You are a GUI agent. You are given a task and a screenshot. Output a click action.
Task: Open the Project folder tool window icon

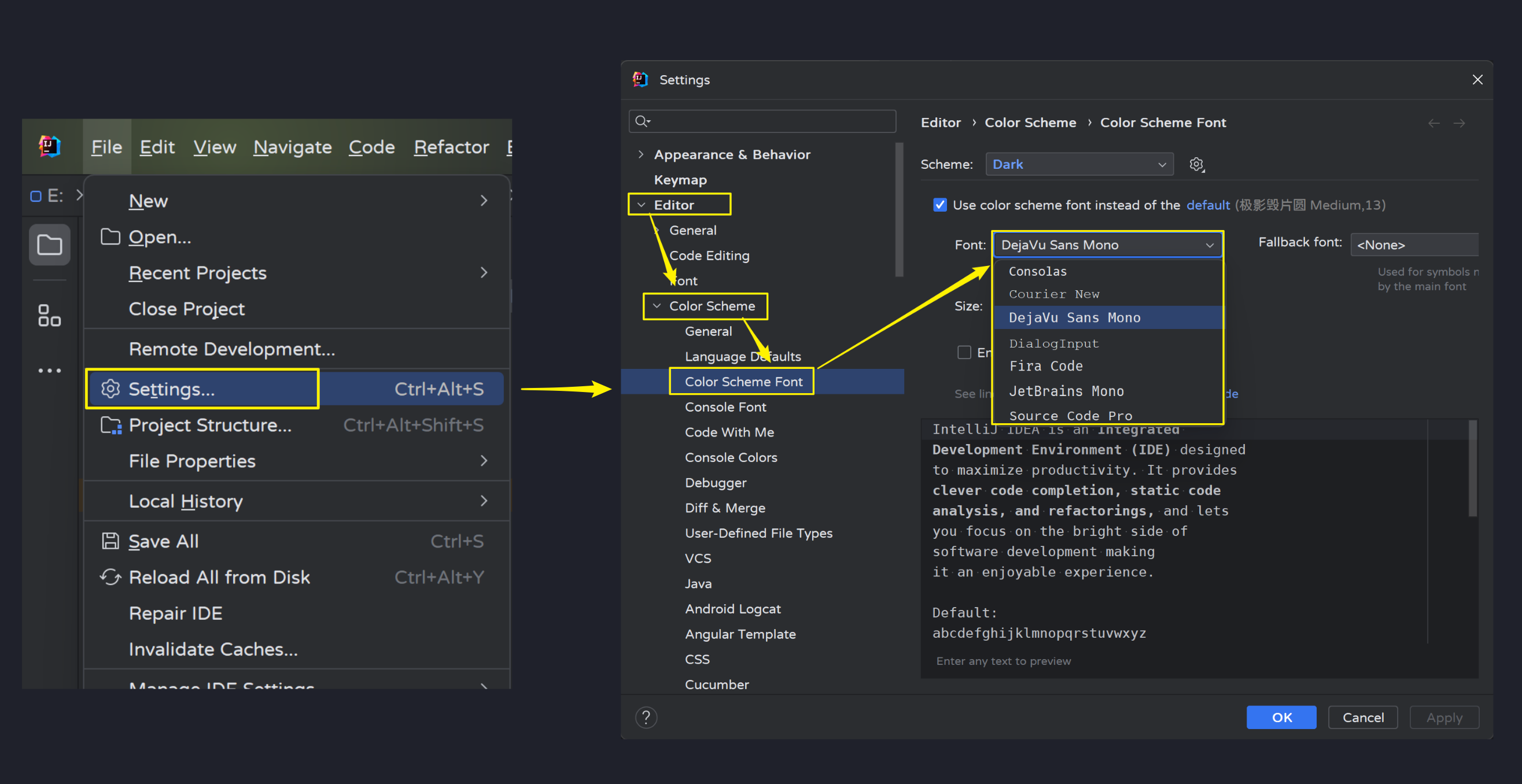(x=50, y=245)
